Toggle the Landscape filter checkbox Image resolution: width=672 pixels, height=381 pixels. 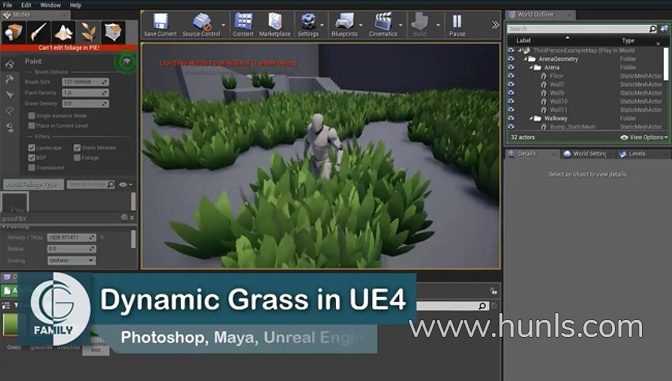[x=31, y=147]
